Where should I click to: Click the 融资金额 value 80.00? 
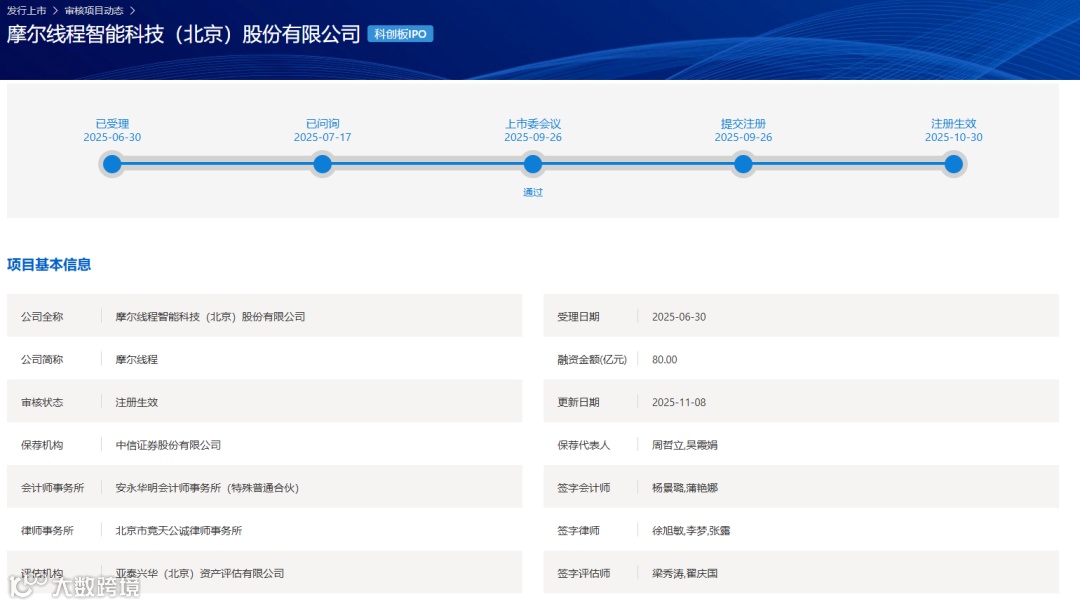[664, 359]
